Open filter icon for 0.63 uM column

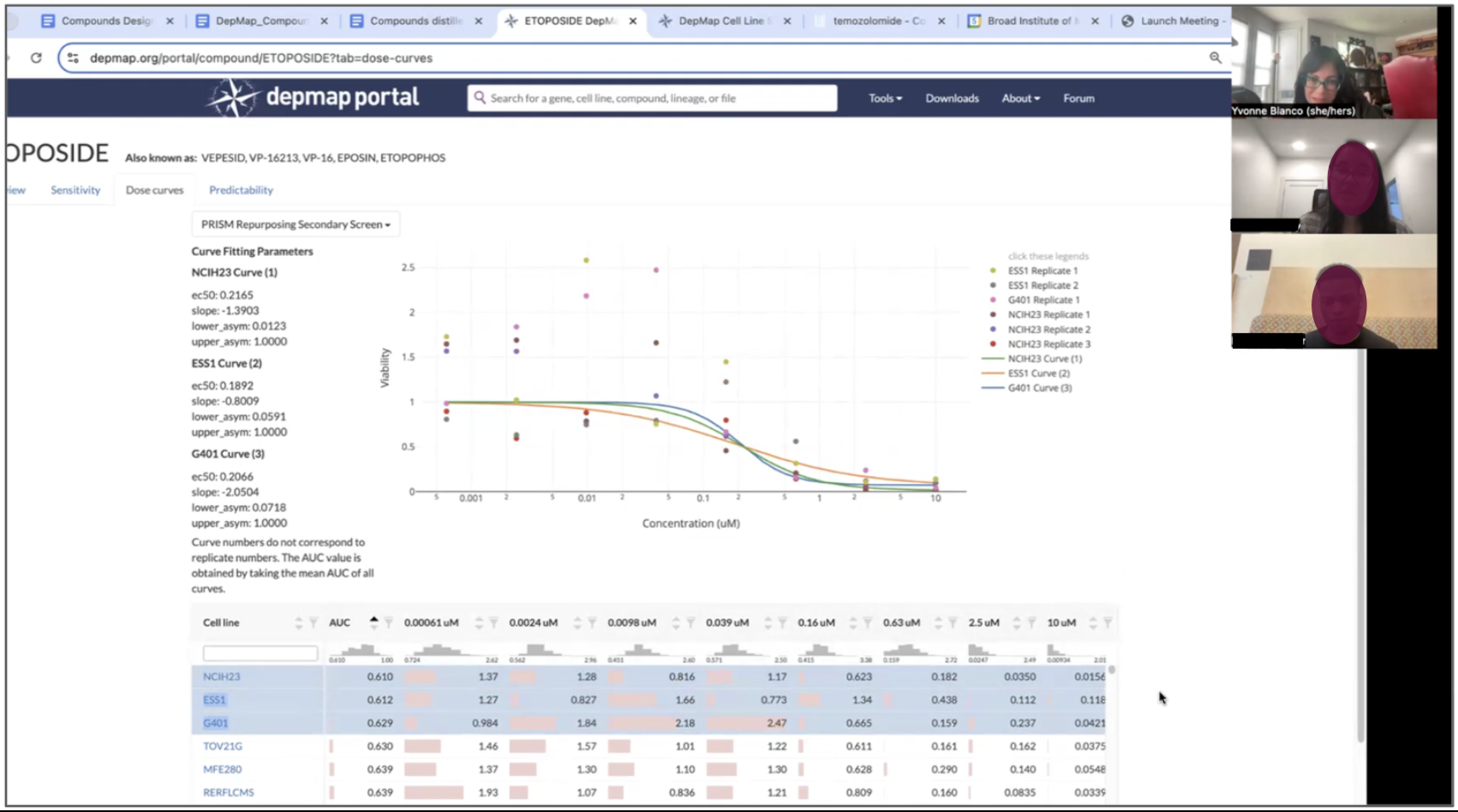(953, 623)
